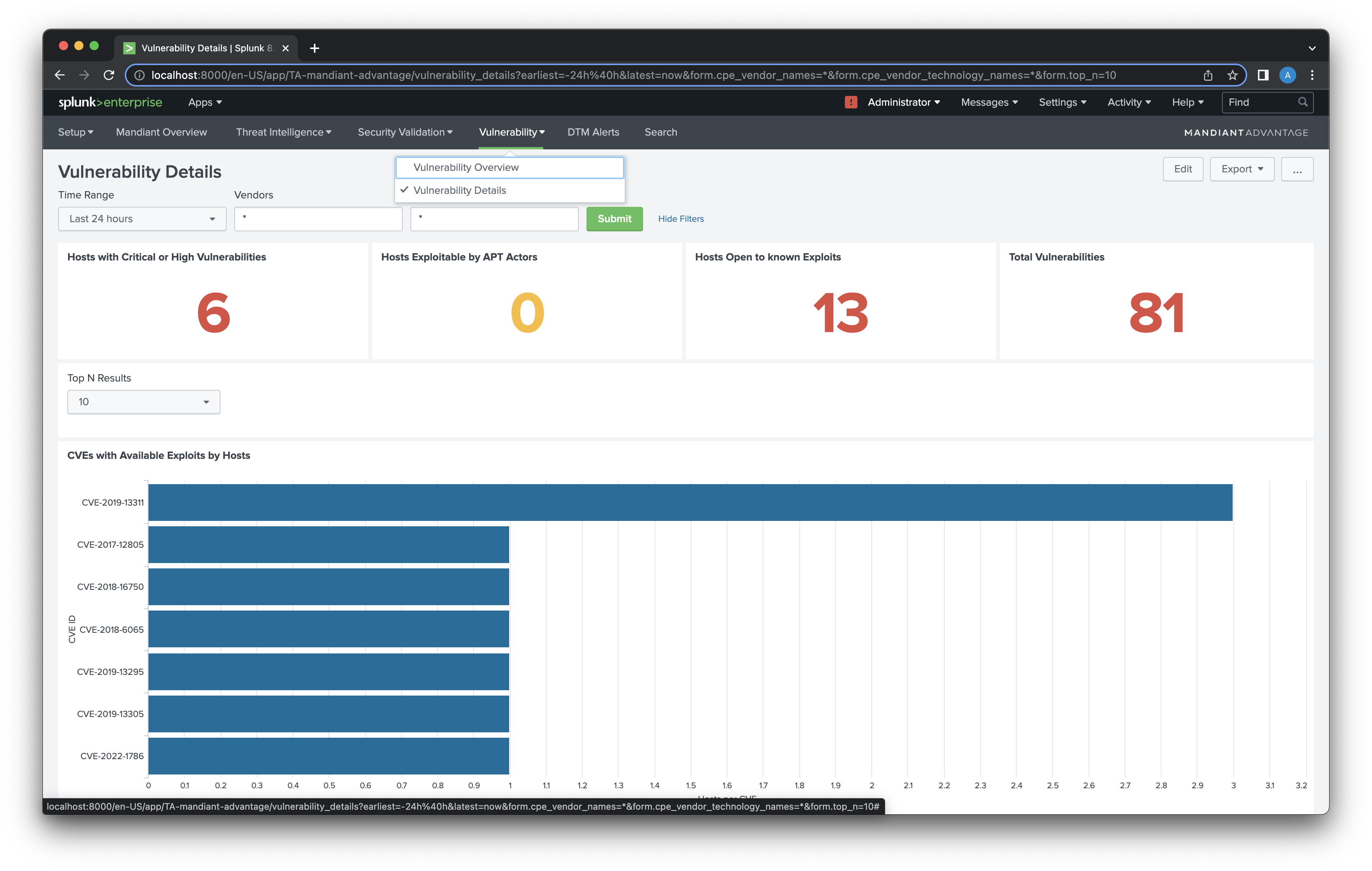
Task: Open the new tab plus button
Action: click(315, 48)
